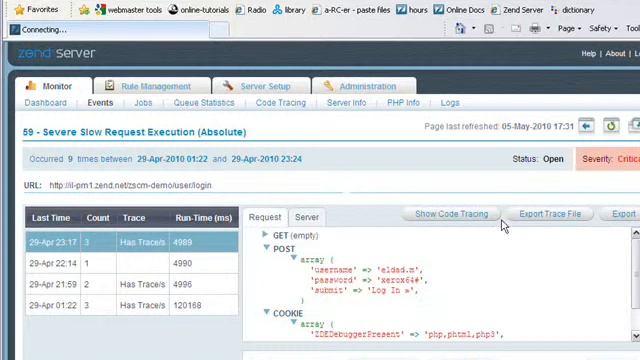640x360 pixels.
Task: Open the Online Docs bookmark
Action: click(x=459, y=10)
